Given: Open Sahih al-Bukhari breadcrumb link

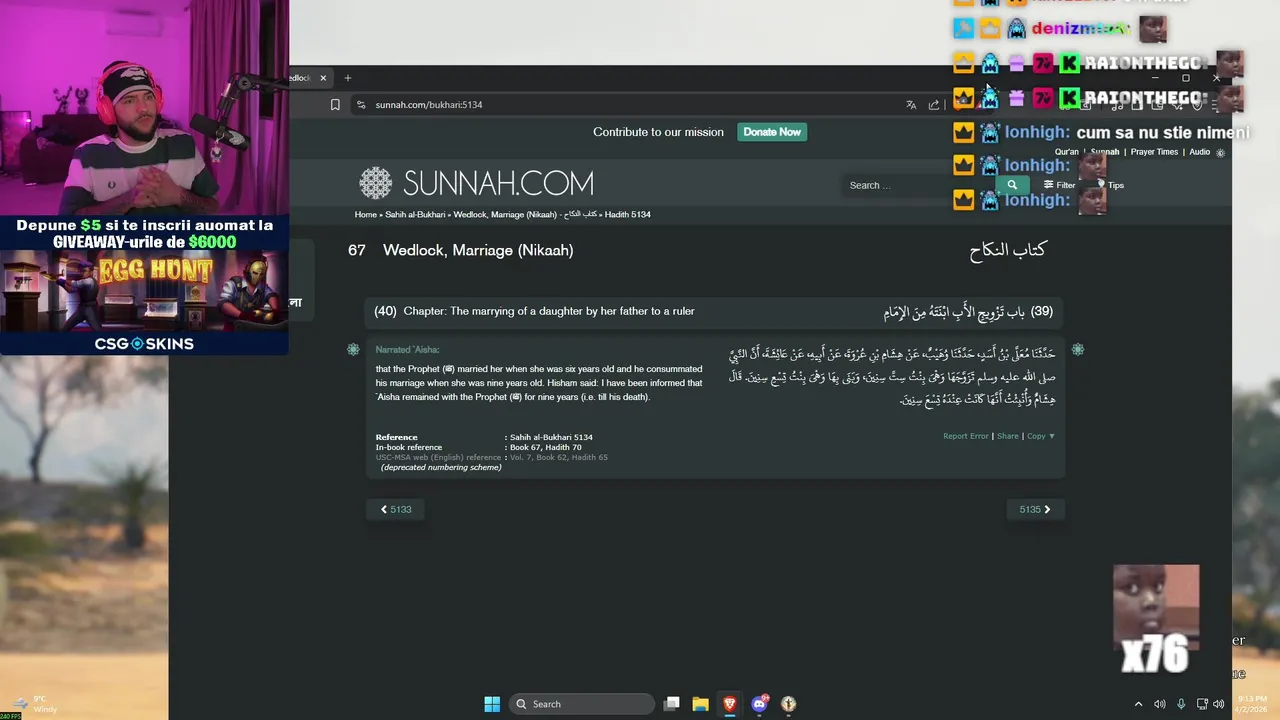Looking at the screenshot, I should click(x=415, y=214).
